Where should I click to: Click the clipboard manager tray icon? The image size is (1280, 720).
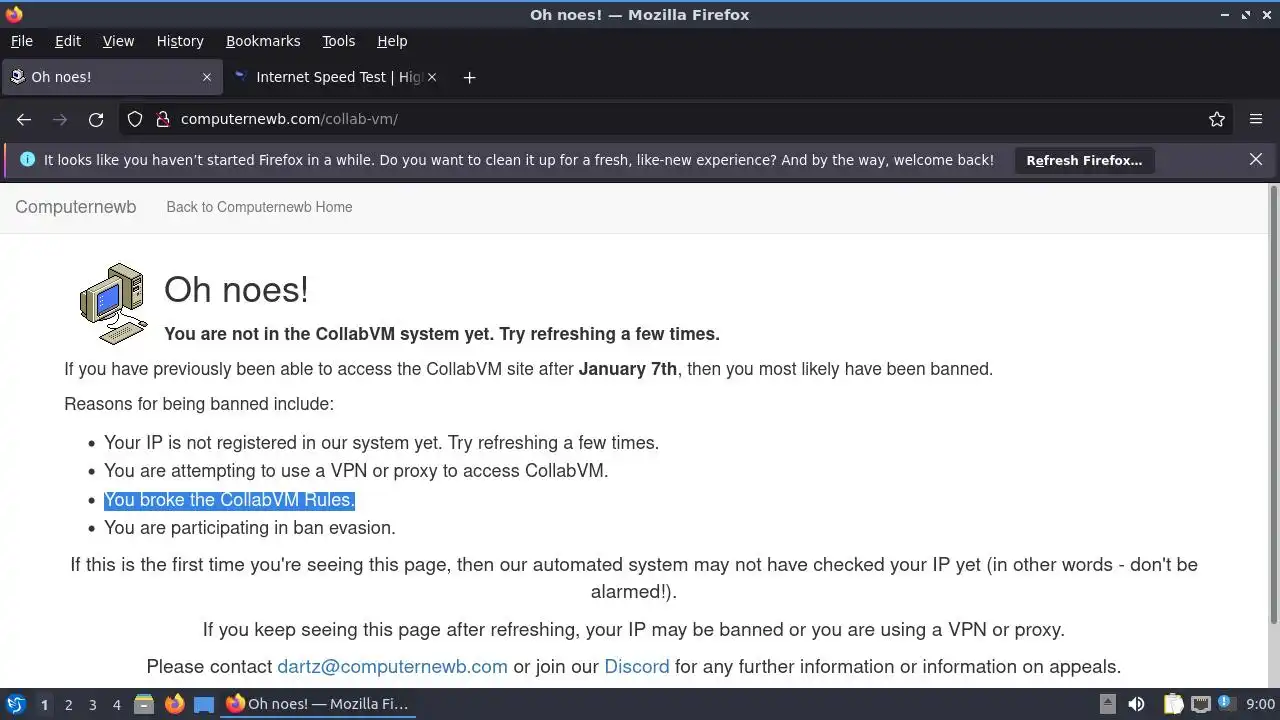[1173, 704]
